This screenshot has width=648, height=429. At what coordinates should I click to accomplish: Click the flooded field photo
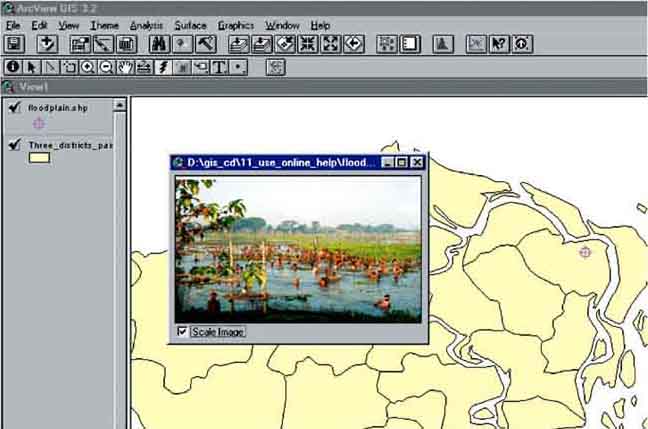tap(298, 249)
